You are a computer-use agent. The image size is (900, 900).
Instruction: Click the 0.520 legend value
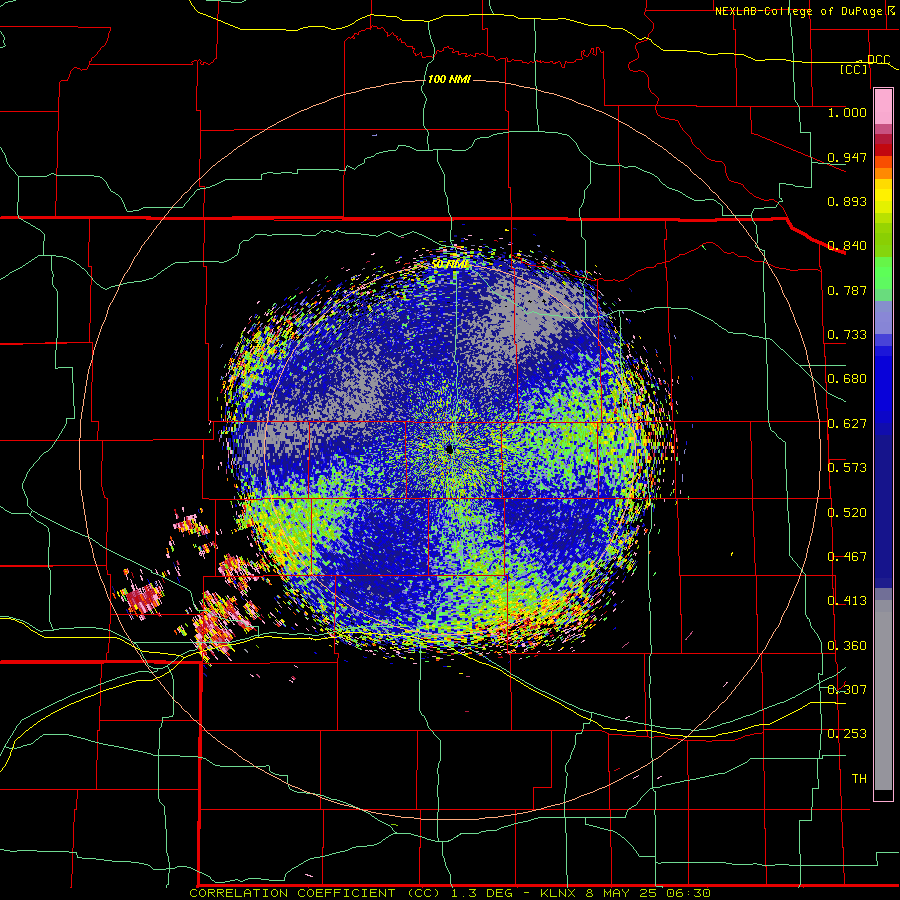pos(847,513)
